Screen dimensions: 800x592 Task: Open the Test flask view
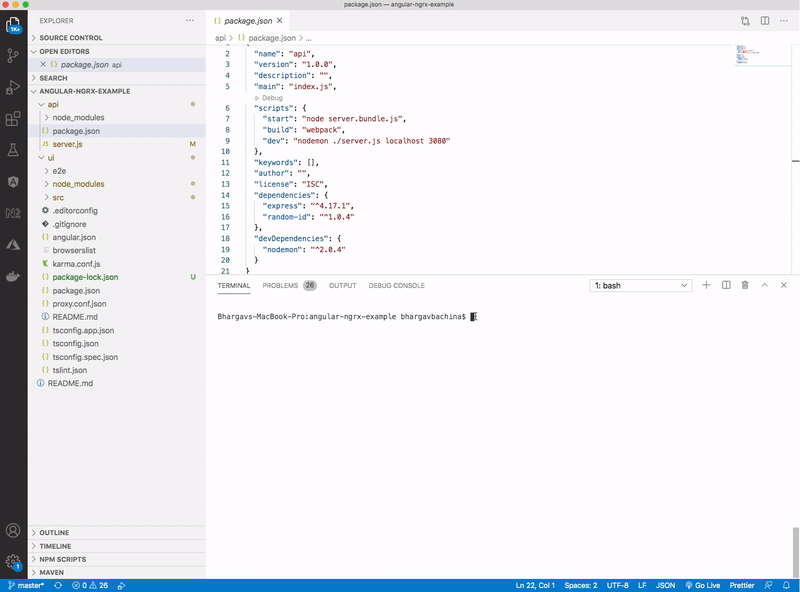[13, 150]
